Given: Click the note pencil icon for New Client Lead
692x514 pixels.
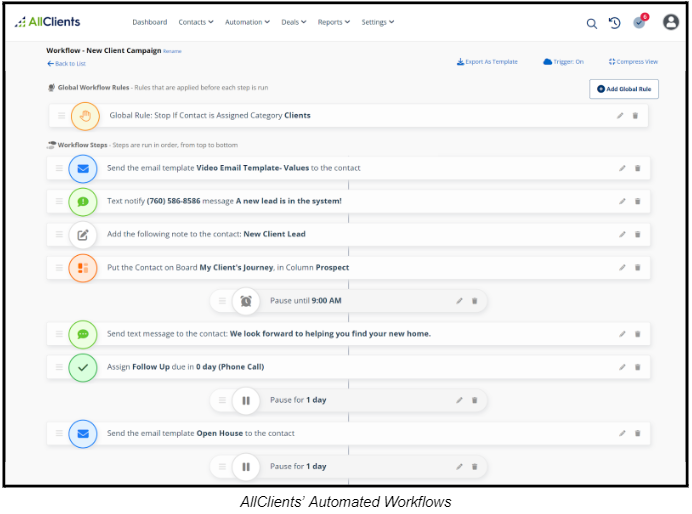Looking at the screenshot, I should click(x=83, y=235).
